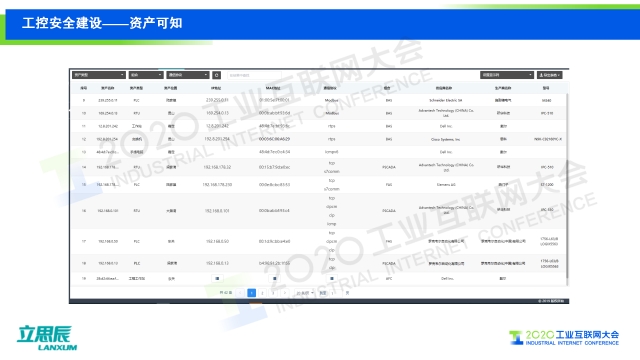This screenshot has height=360, width=640.
Task: Click the export data button with download icon
Action: (x=549, y=75)
